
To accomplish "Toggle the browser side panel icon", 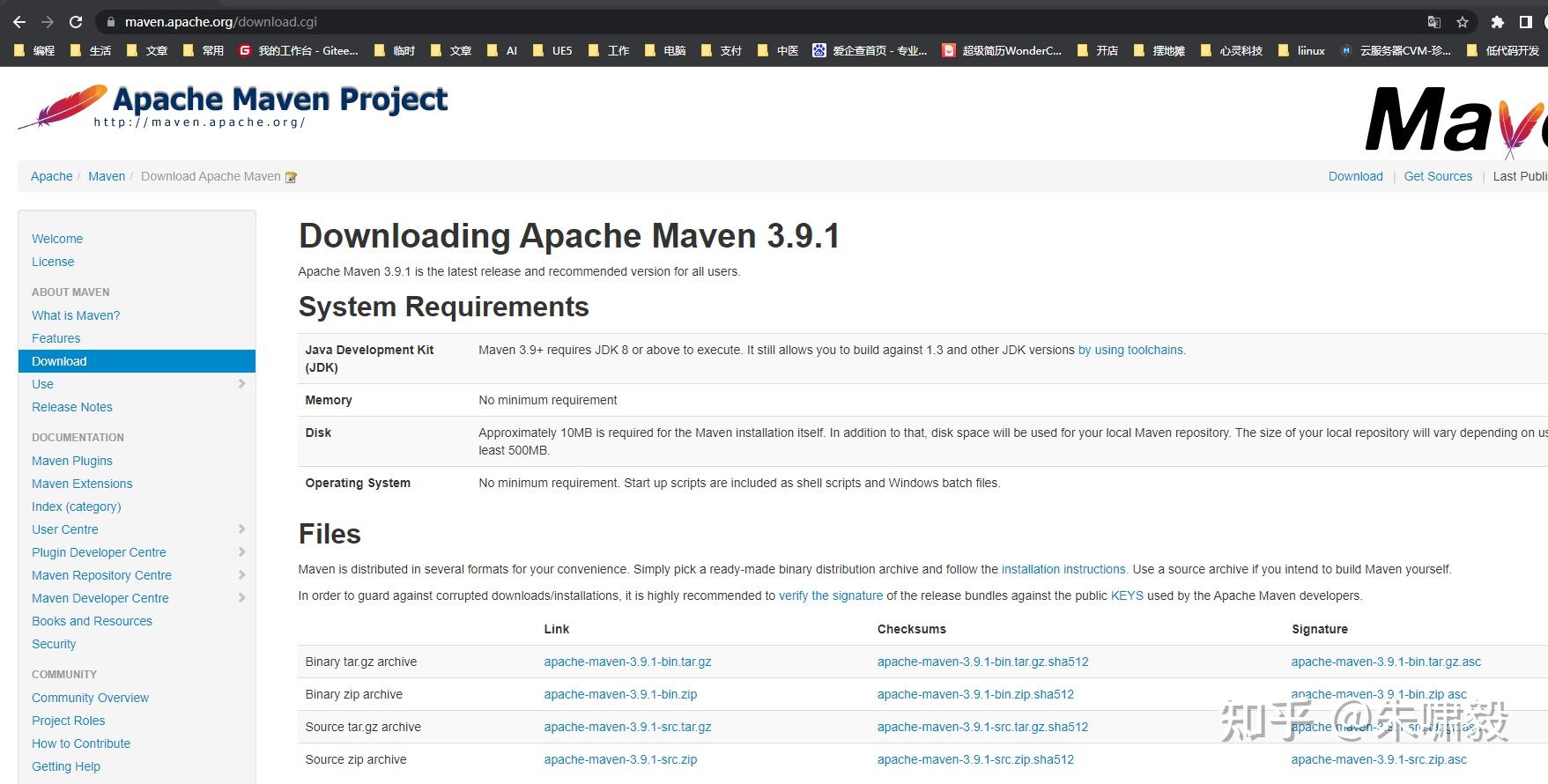I will 1526,22.
